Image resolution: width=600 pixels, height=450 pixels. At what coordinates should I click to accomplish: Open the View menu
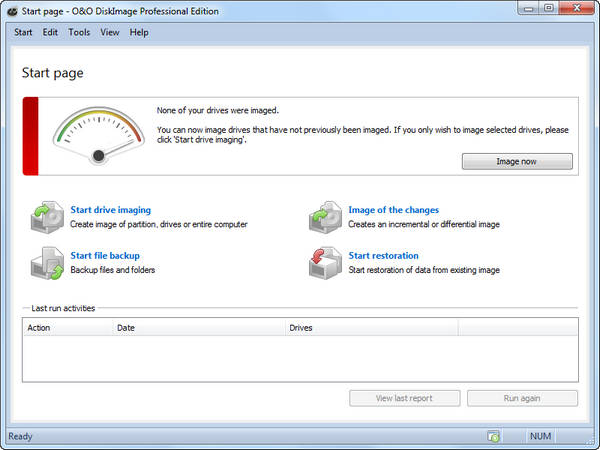click(109, 32)
